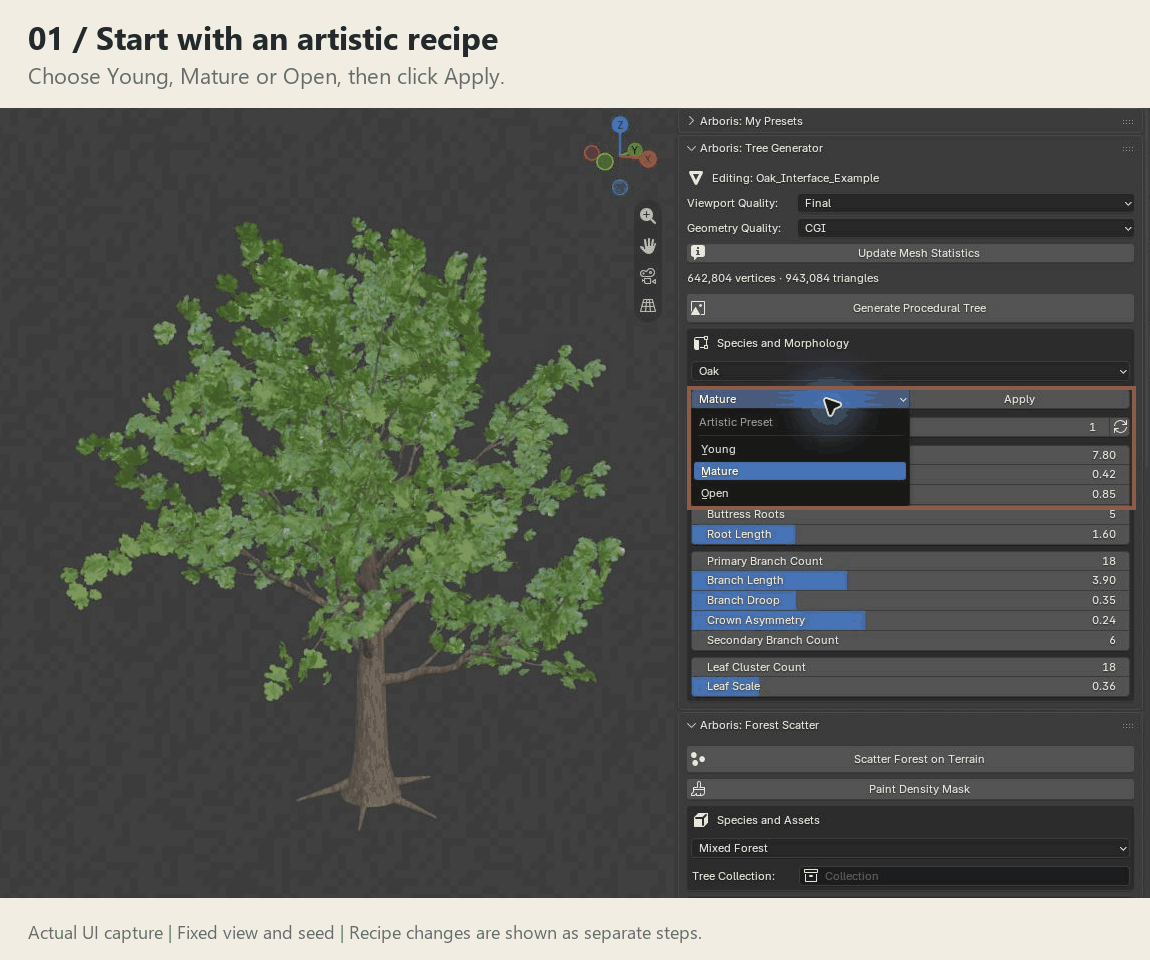
Task: Click the drag grip on My Presets panel
Action: (x=1127, y=122)
